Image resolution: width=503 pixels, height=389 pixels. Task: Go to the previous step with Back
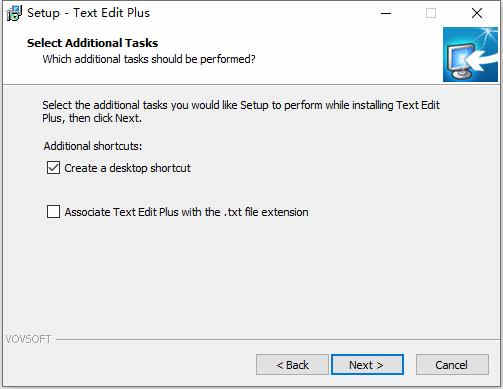pos(292,365)
